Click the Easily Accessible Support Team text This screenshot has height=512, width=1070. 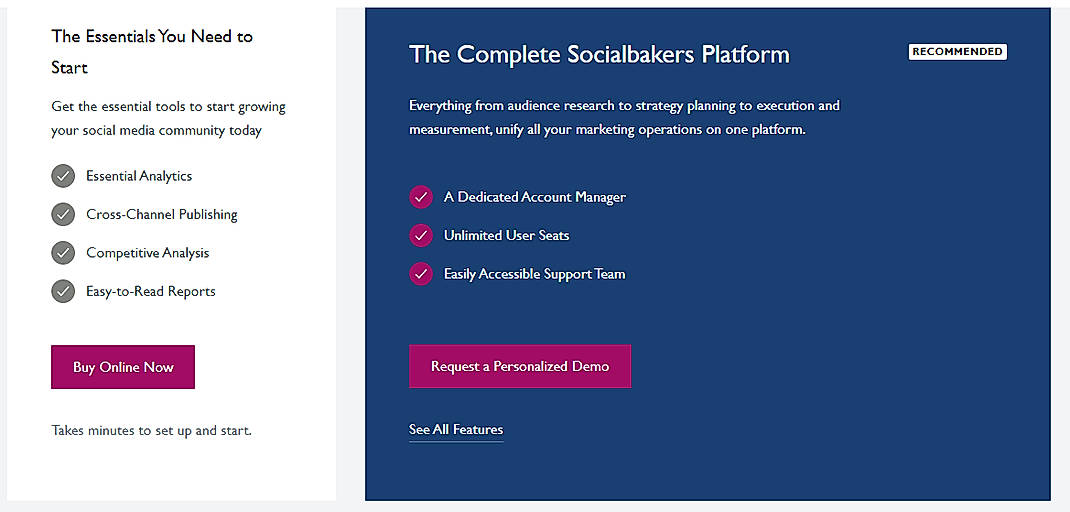click(535, 274)
